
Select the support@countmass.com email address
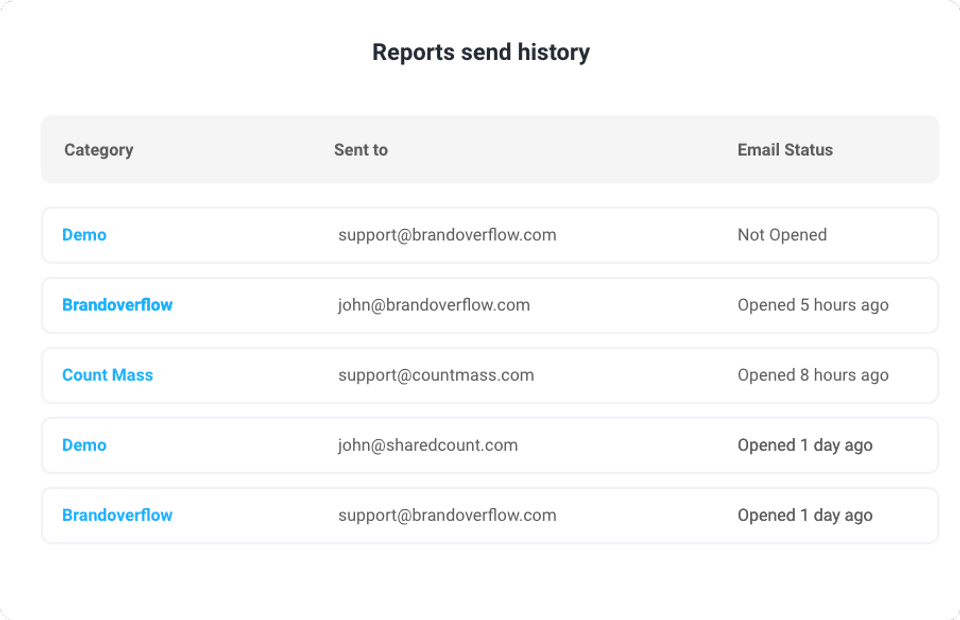tap(436, 375)
